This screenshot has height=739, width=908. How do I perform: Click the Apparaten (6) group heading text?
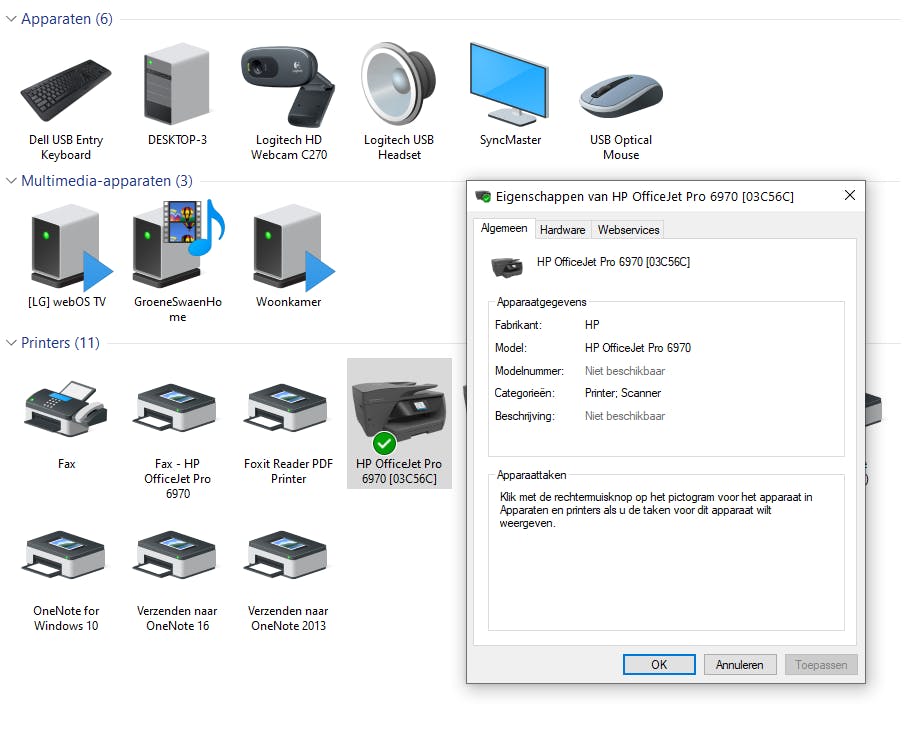(67, 19)
